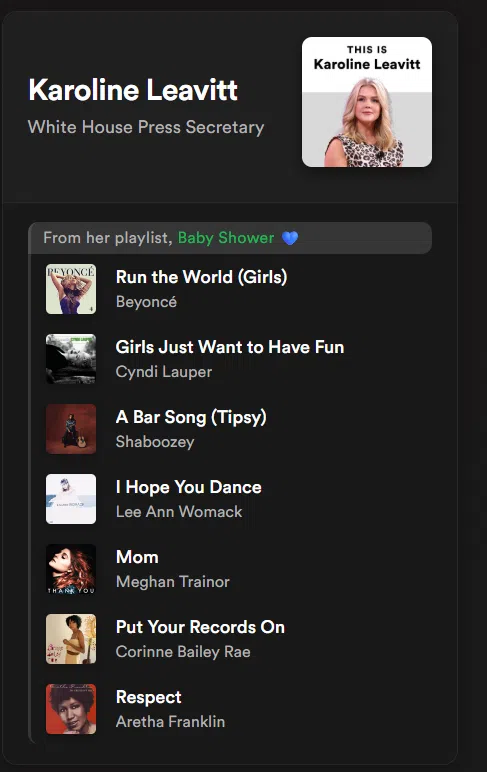Open the Baby Shower playlist link
This screenshot has height=772, width=487.
226,238
